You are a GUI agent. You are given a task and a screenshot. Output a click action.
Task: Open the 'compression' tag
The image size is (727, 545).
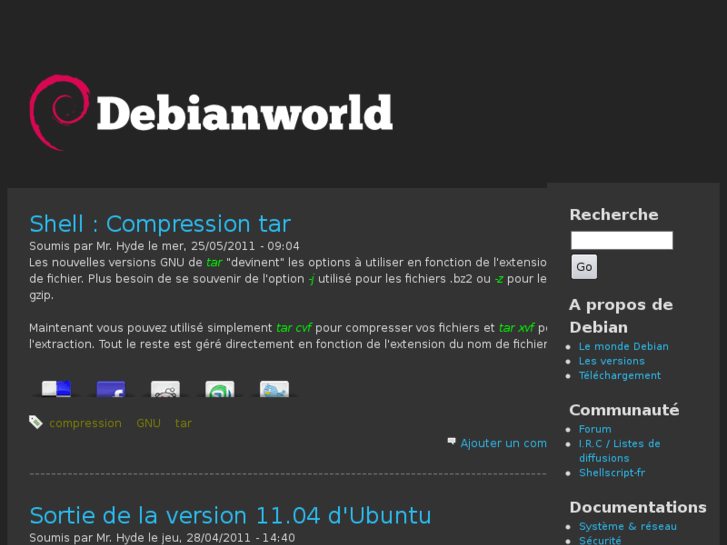tap(85, 423)
